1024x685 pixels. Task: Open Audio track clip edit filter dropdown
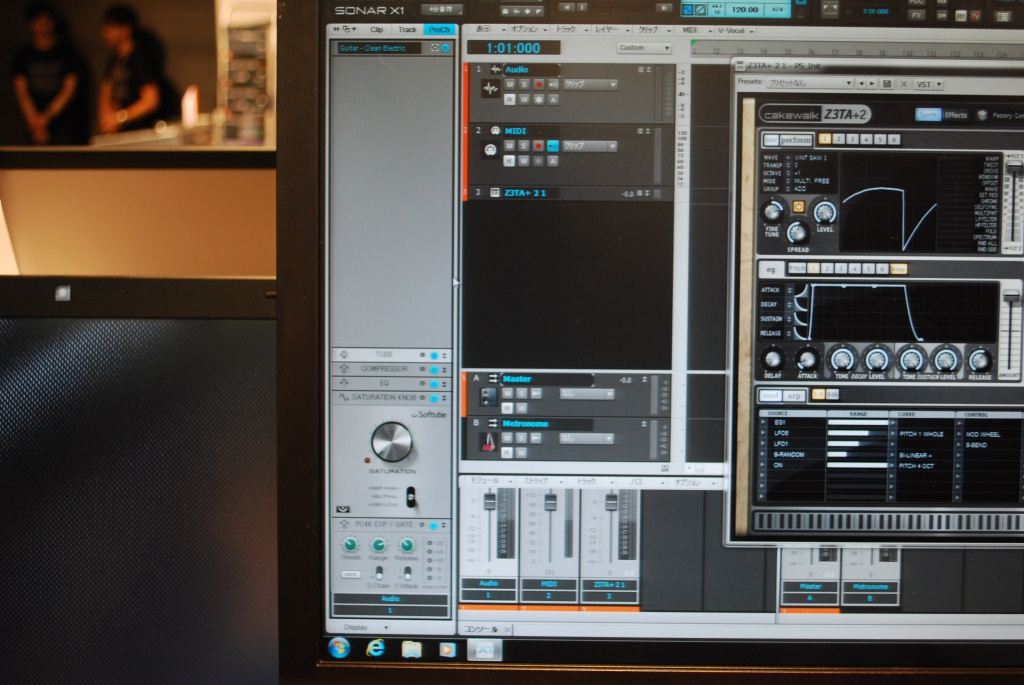tap(590, 84)
